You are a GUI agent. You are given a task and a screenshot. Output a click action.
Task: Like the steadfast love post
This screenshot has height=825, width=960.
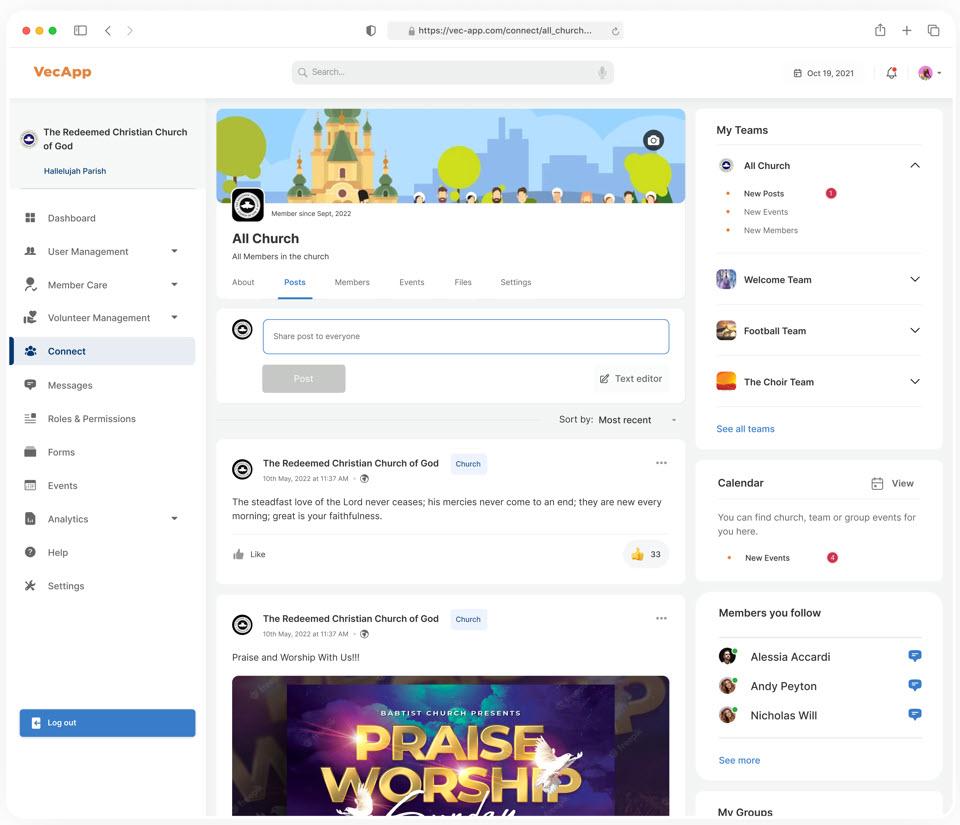click(x=249, y=554)
